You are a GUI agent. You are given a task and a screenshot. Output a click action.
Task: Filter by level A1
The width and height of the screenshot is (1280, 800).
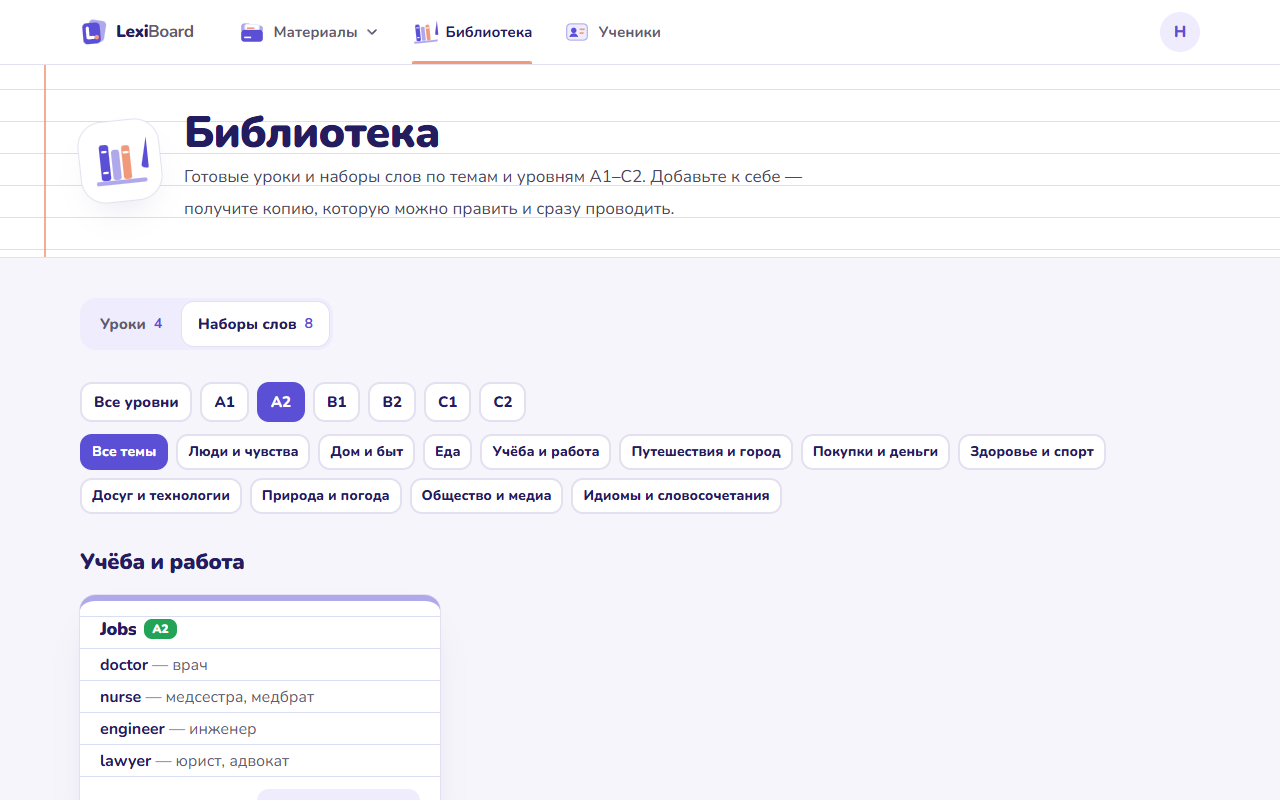pyautogui.click(x=224, y=402)
